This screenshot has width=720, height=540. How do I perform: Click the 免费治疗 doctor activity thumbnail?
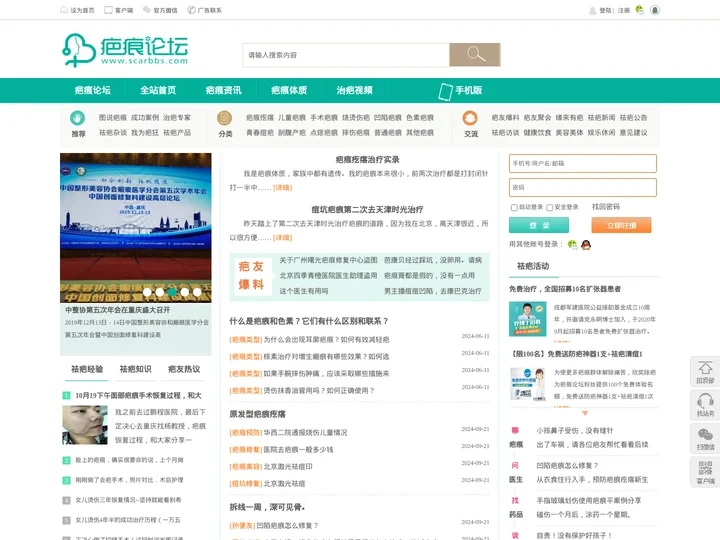pyautogui.click(x=528, y=319)
